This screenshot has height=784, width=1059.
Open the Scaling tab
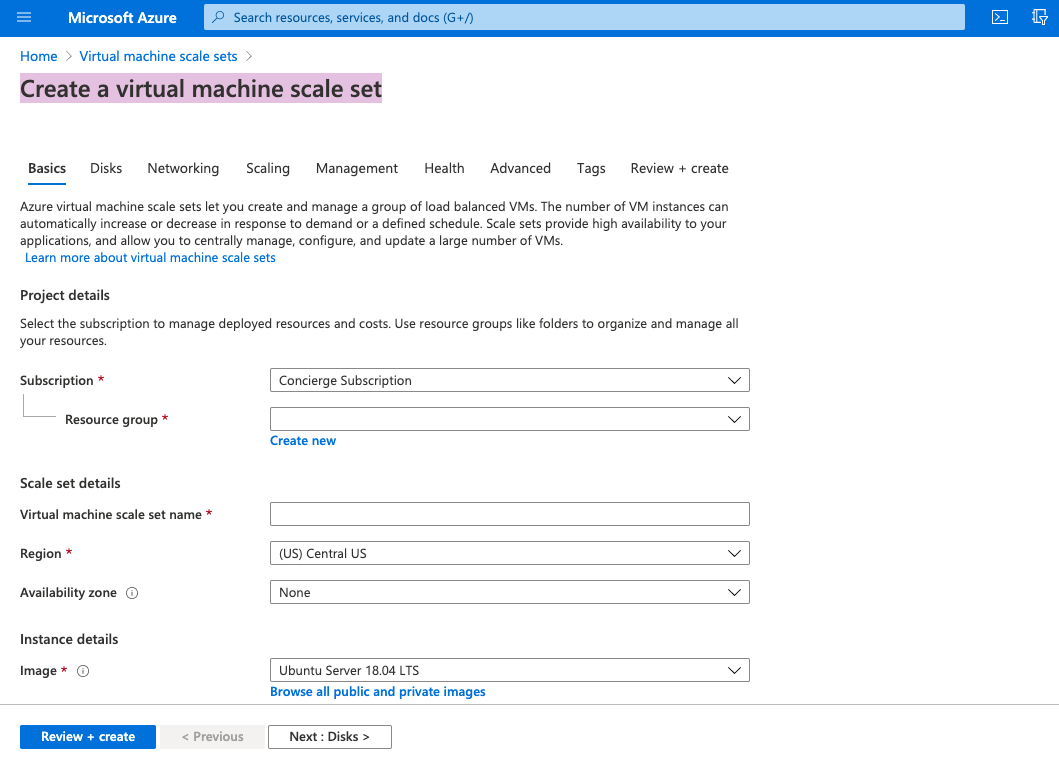click(268, 169)
